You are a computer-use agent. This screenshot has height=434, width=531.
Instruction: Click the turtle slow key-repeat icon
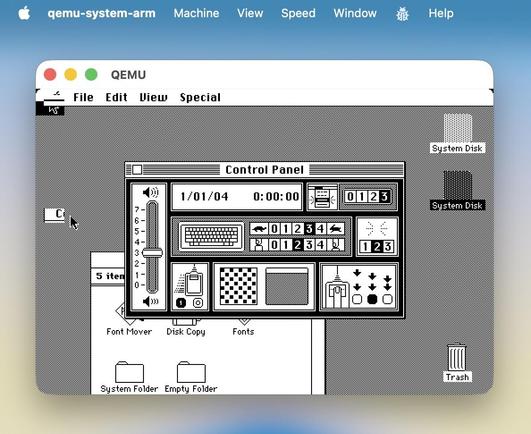259,229
